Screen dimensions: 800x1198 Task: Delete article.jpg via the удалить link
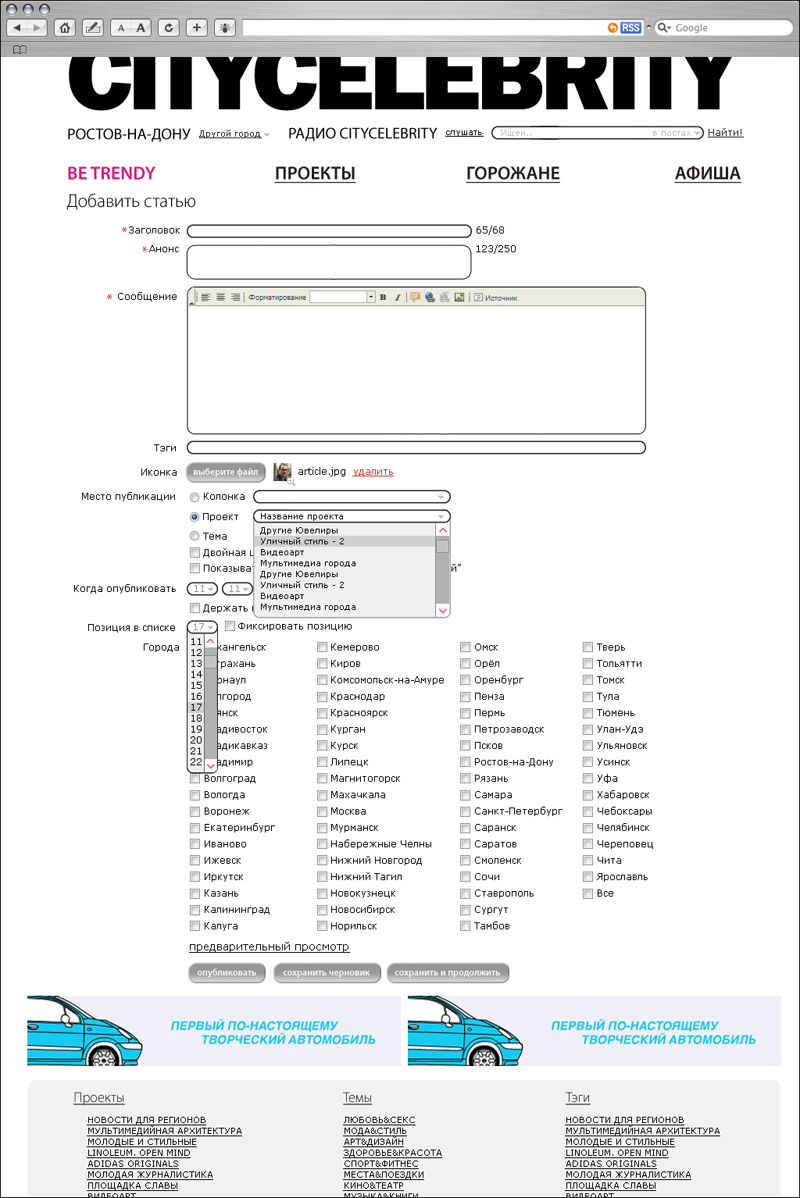[373, 472]
